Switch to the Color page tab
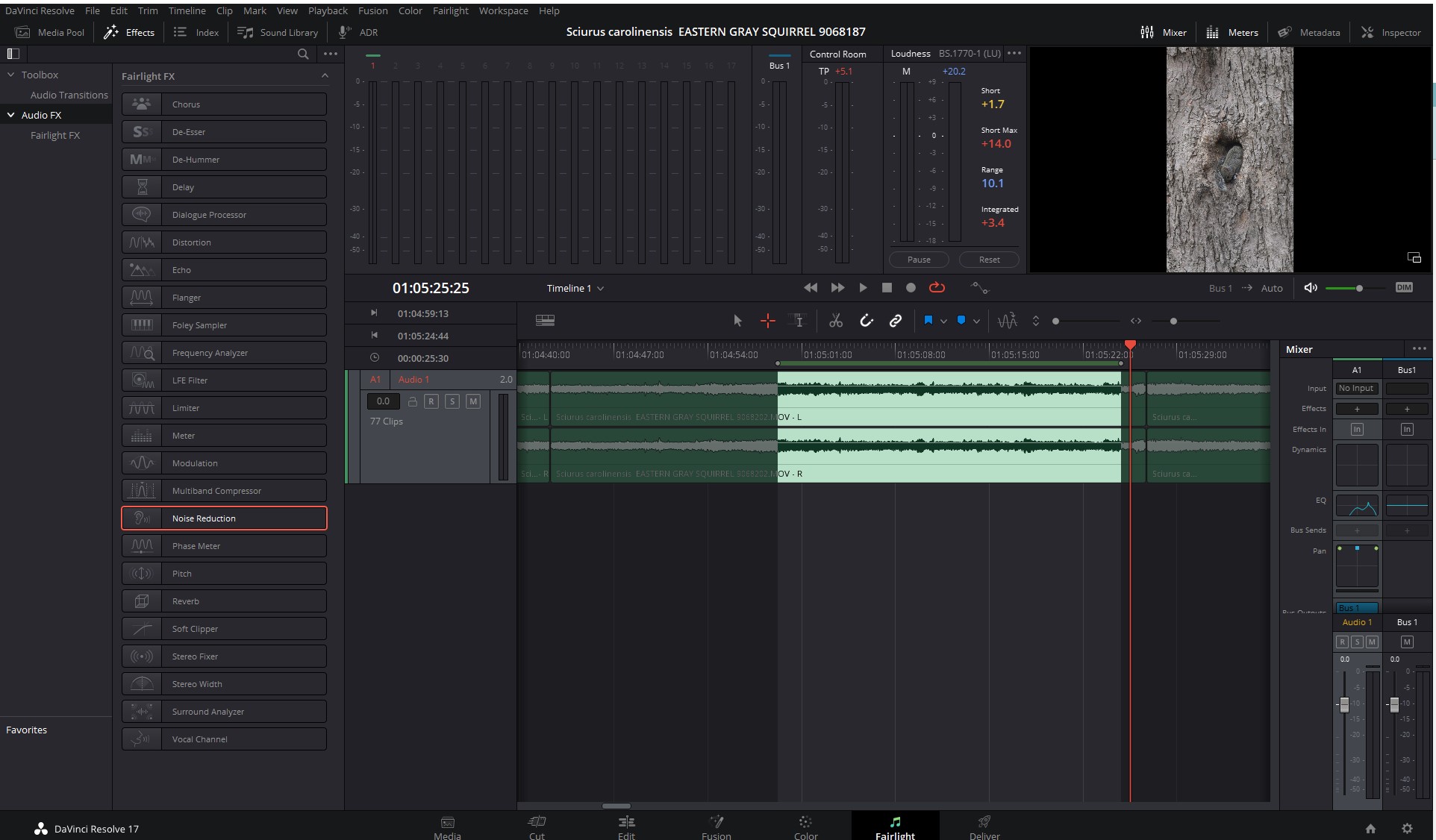 point(805,827)
